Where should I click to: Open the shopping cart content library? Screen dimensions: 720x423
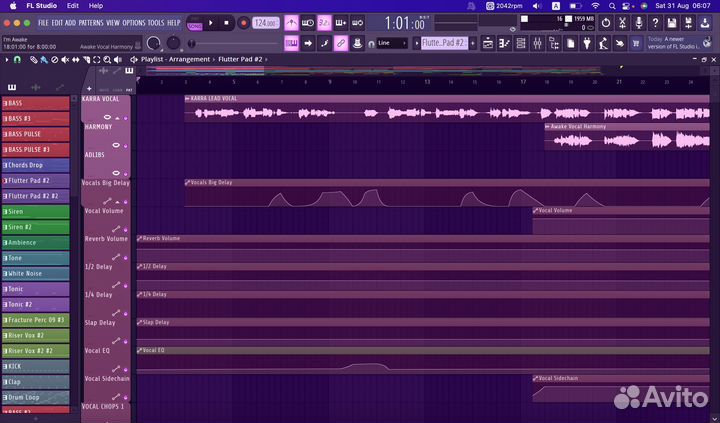click(636, 44)
